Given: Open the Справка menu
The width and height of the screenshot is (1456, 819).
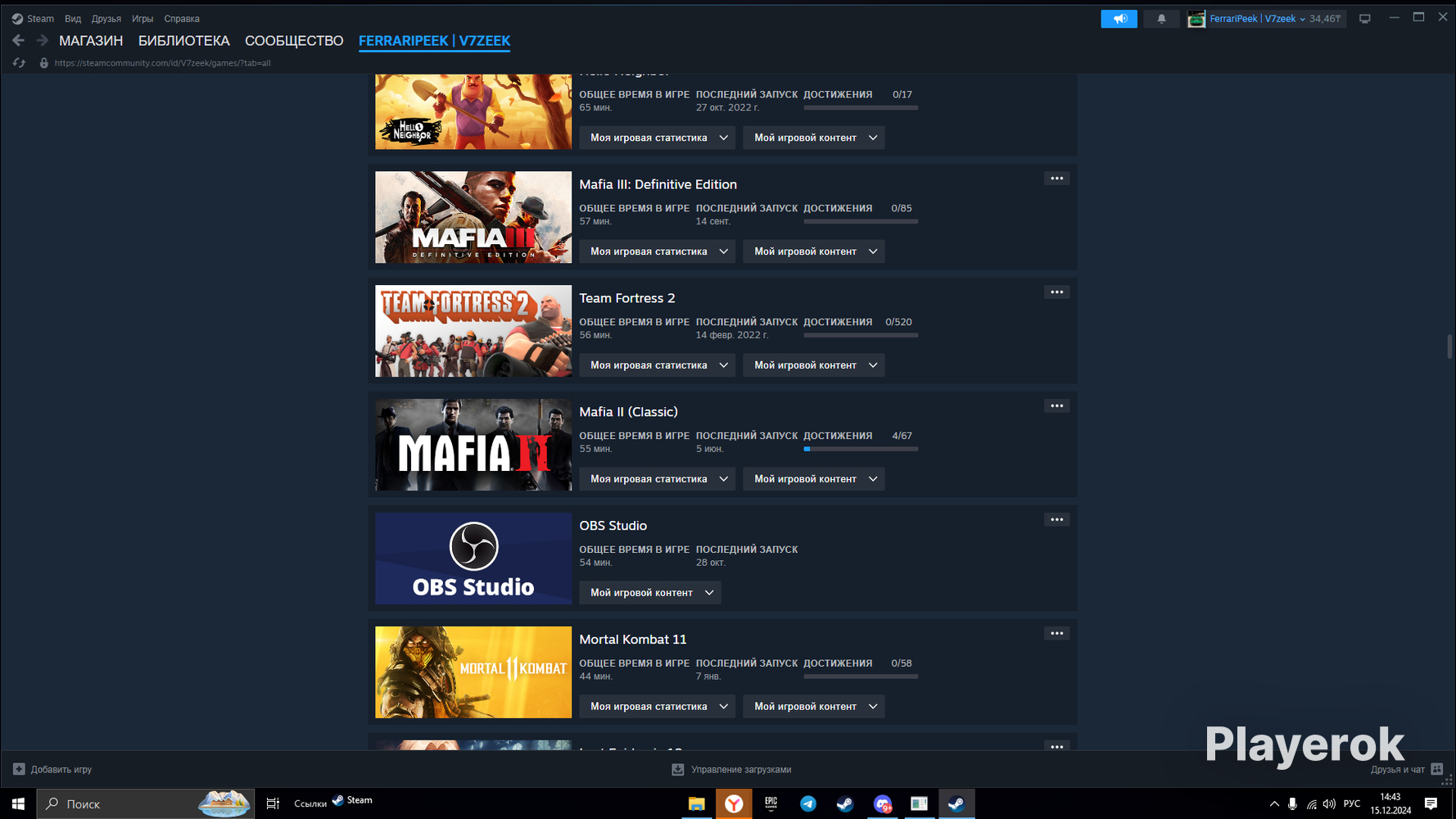Looking at the screenshot, I should (x=182, y=19).
